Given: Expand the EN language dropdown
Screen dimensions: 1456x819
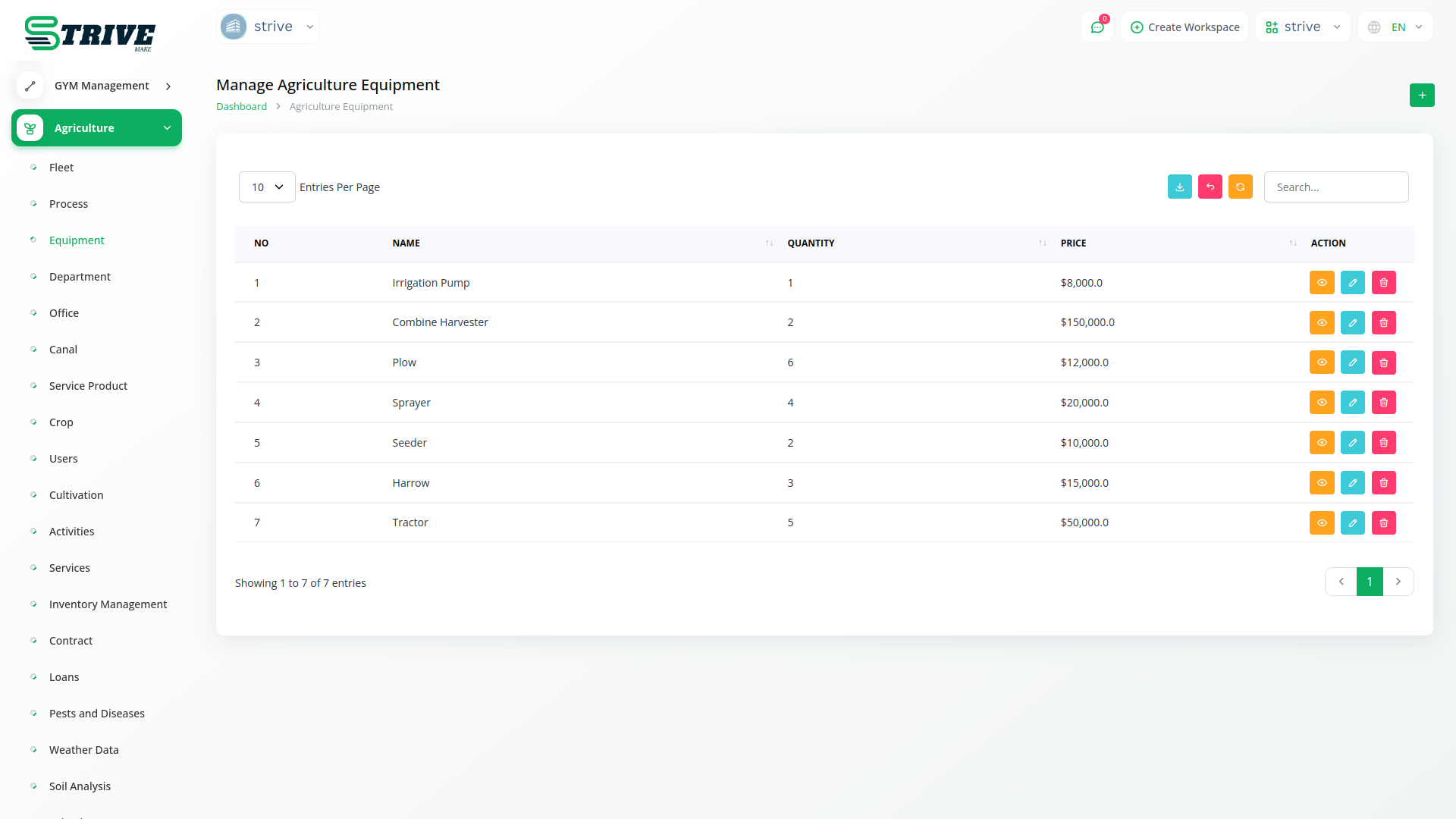Looking at the screenshot, I should (1395, 27).
